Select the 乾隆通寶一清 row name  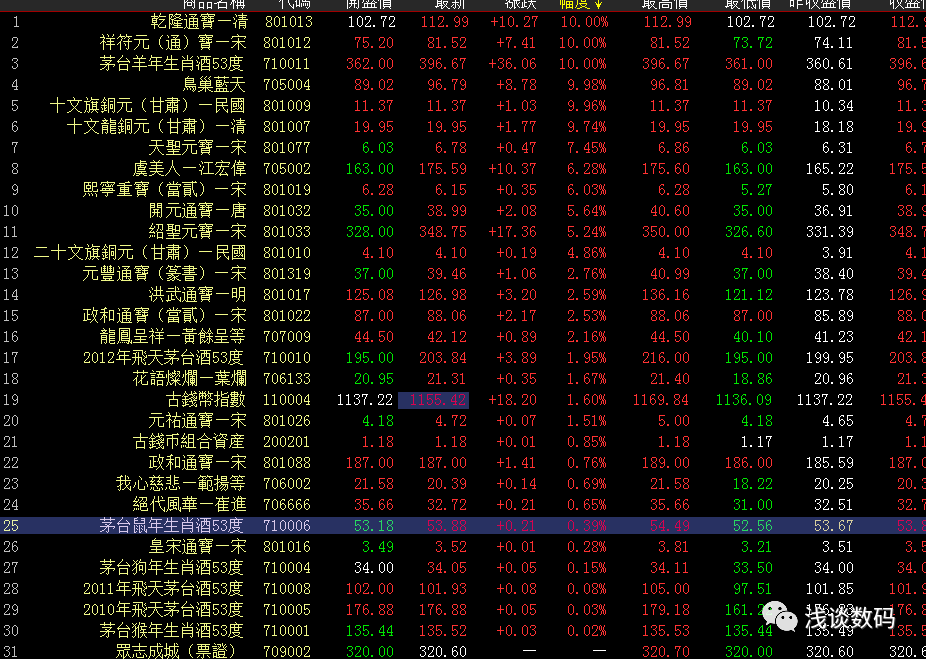[198, 22]
